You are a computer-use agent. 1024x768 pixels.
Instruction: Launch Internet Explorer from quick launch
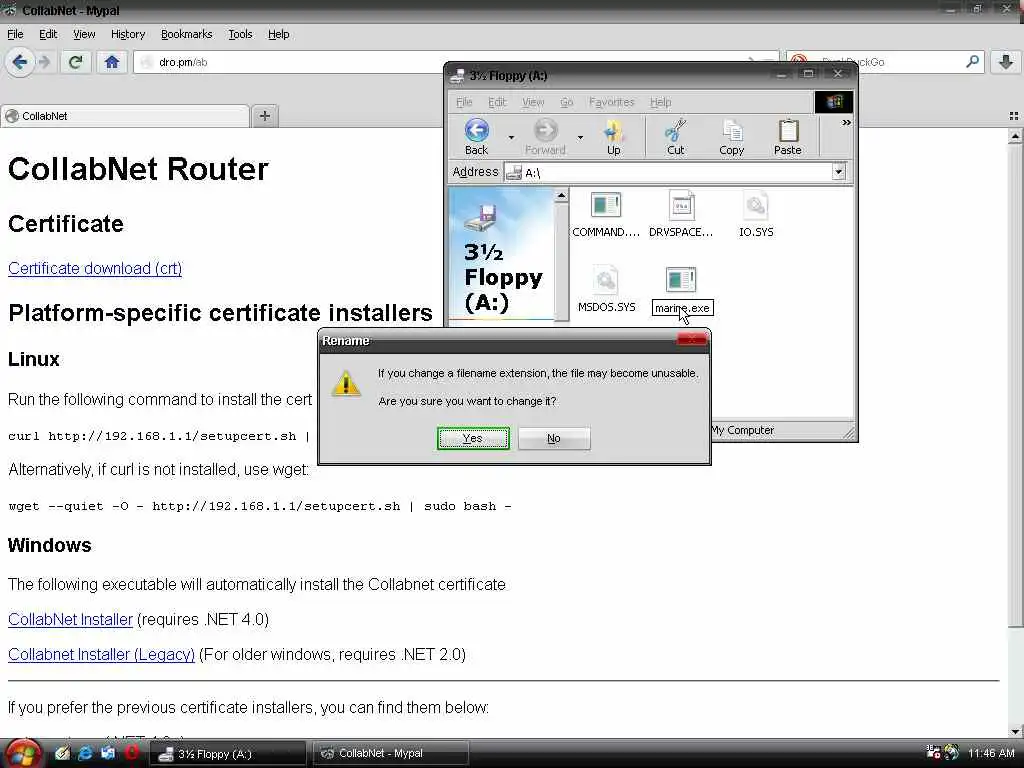(x=85, y=753)
